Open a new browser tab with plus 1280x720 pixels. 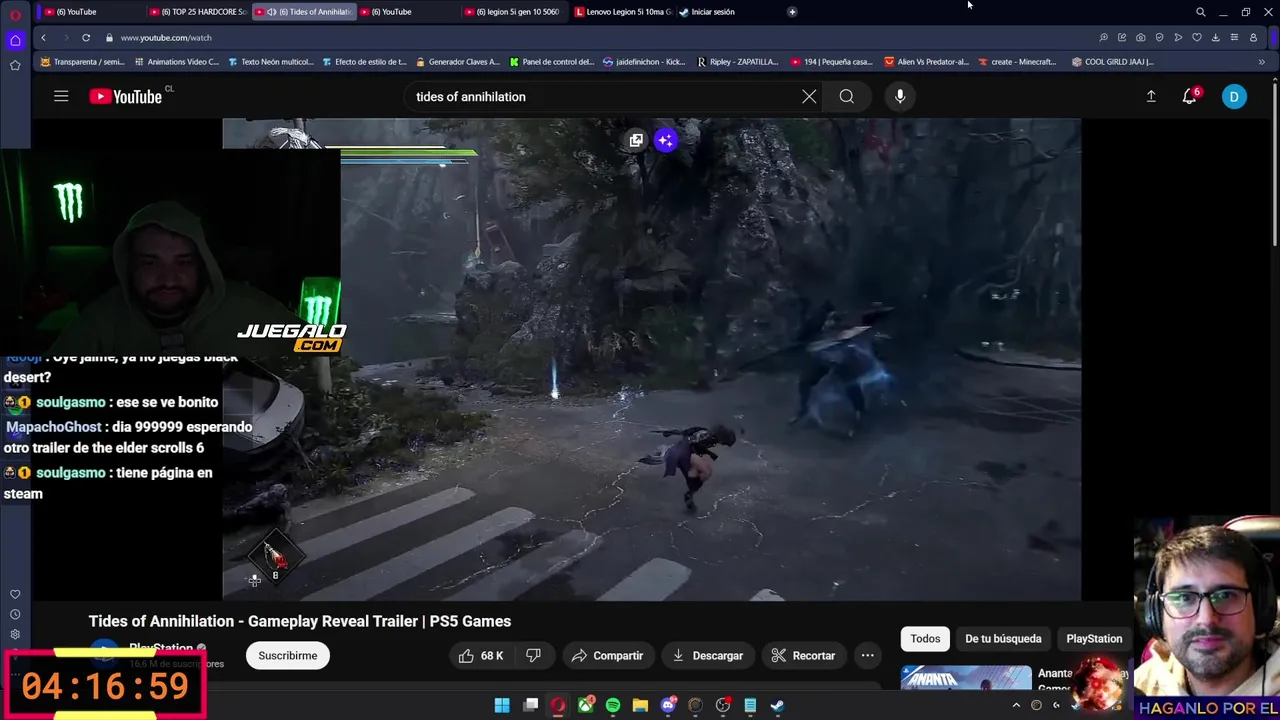pos(792,12)
